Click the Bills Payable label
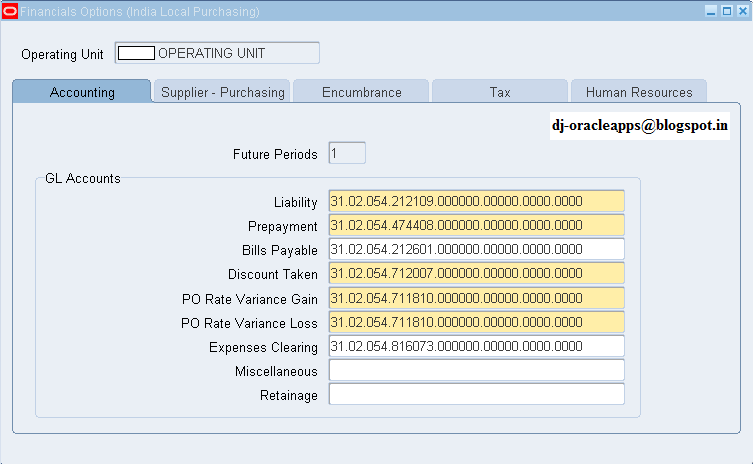Screen dimensions: 753x464 click(279, 250)
